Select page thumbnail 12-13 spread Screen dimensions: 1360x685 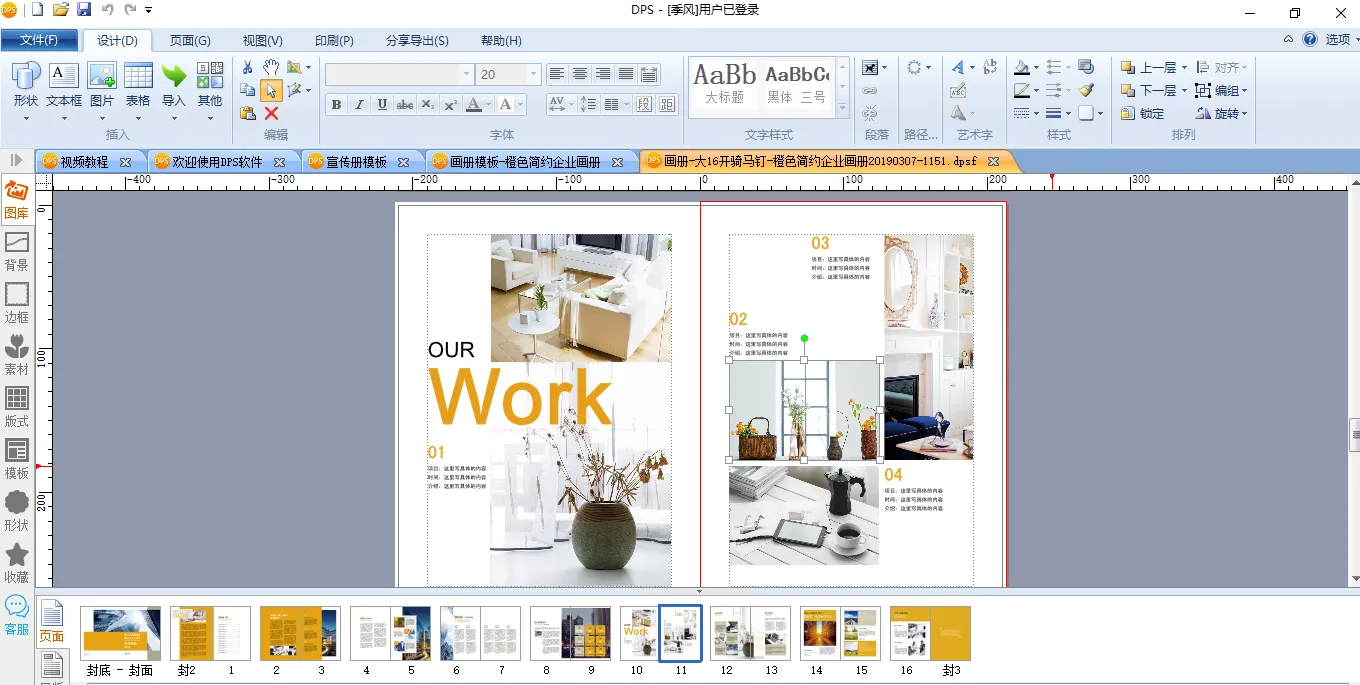pos(750,632)
